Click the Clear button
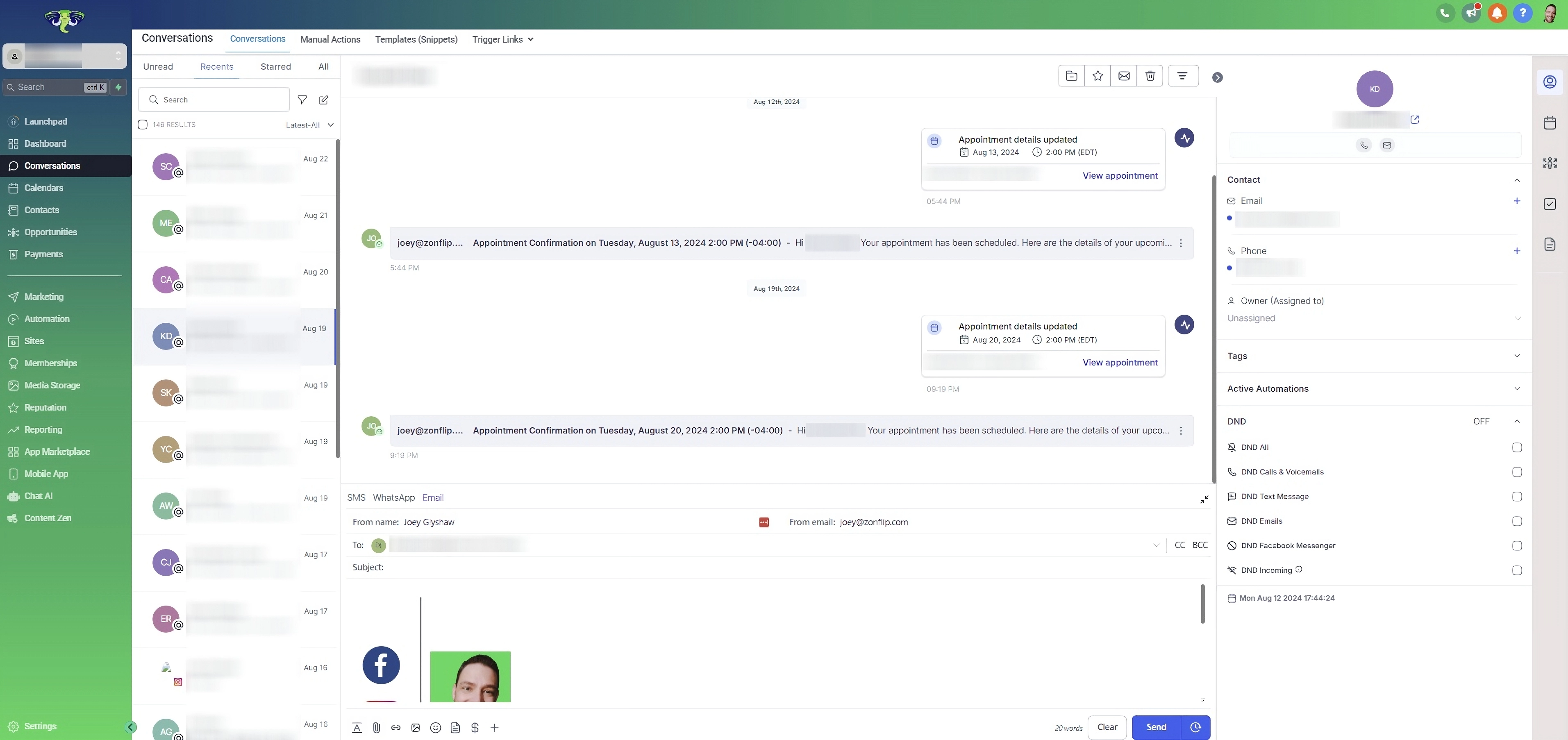The image size is (1568, 740). point(1107,727)
